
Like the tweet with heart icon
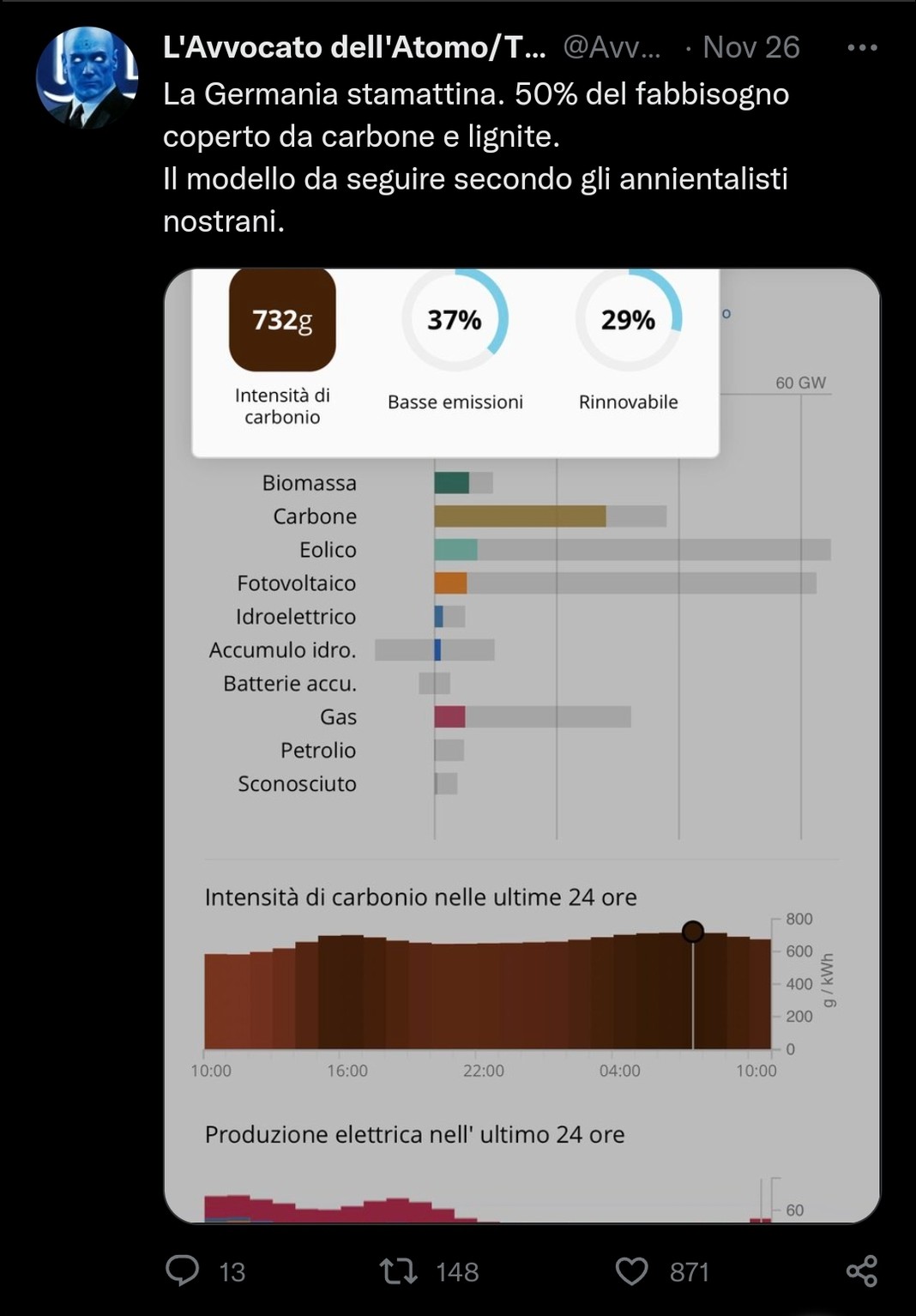632,1271
